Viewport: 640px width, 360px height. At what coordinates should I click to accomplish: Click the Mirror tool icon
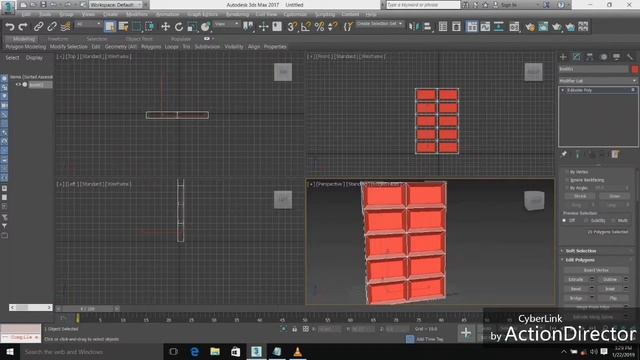[x=413, y=27]
